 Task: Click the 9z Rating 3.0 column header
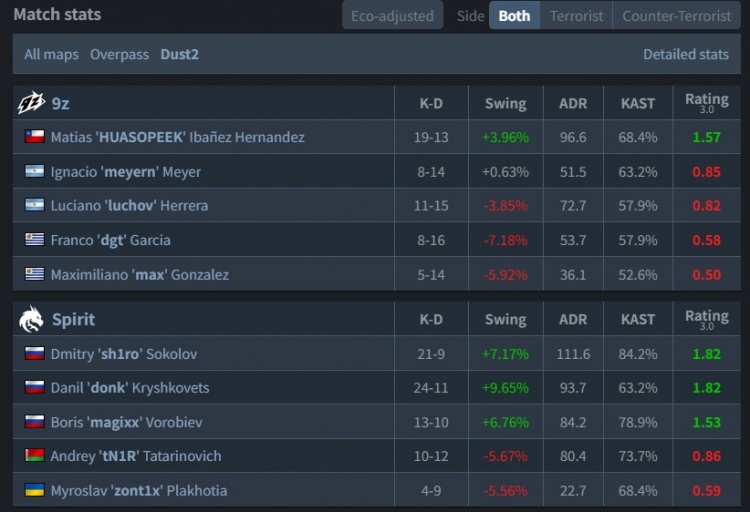(x=706, y=103)
